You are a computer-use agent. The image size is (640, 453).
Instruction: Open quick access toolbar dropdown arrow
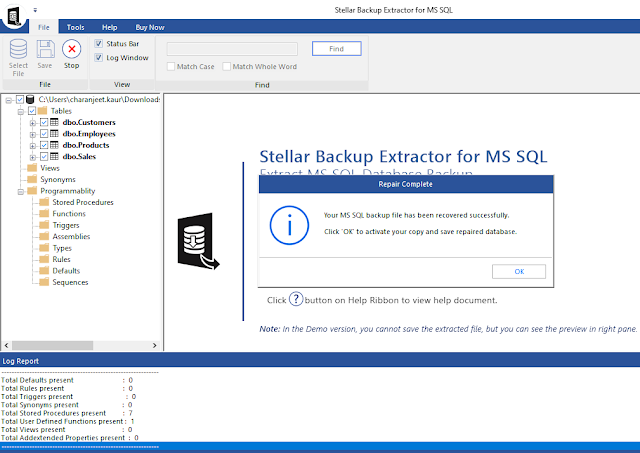point(35,10)
